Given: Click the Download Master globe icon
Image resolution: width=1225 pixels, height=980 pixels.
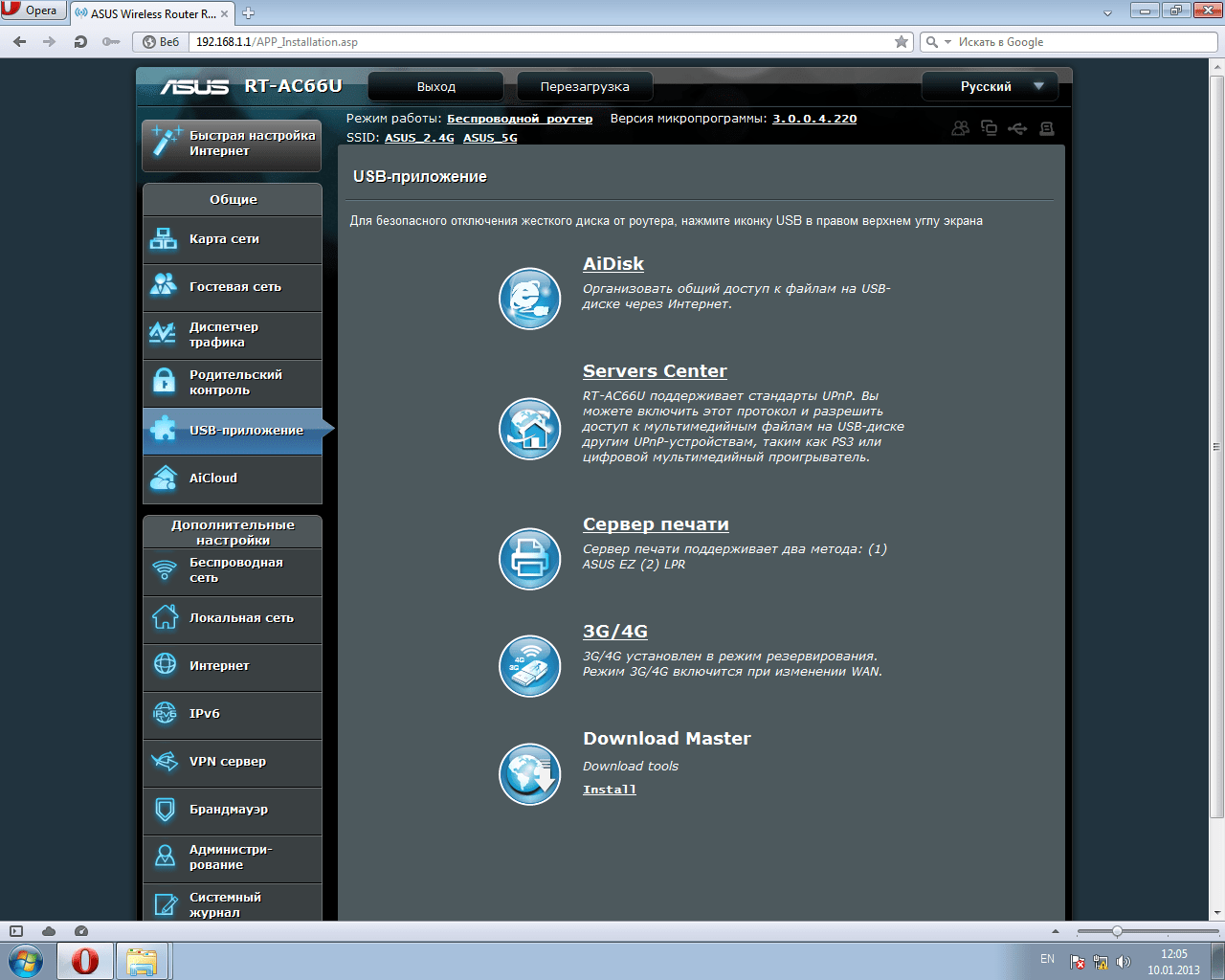Looking at the screenshot, I should pyautogui.click(x=530, y=773).
